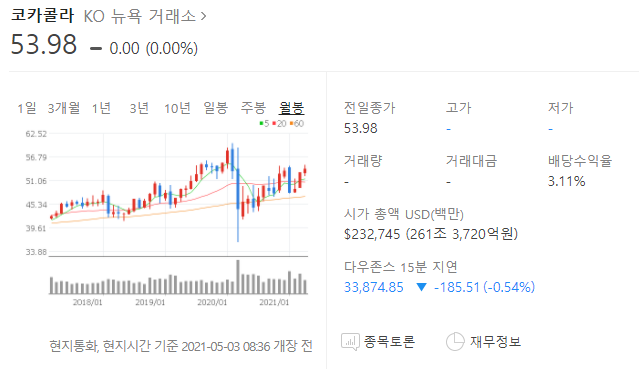Switch chart to 3년 tab

click(x=139, y=108)
